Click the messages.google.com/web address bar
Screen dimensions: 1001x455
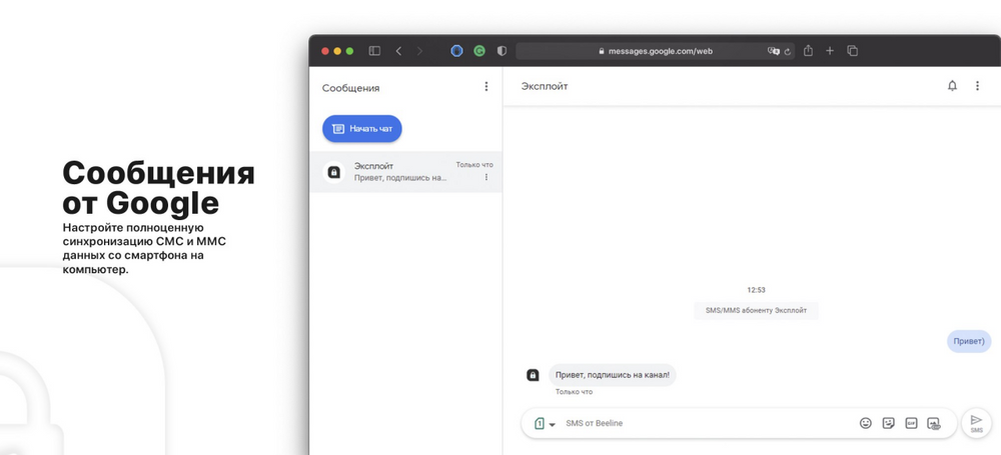coord(655,51)
